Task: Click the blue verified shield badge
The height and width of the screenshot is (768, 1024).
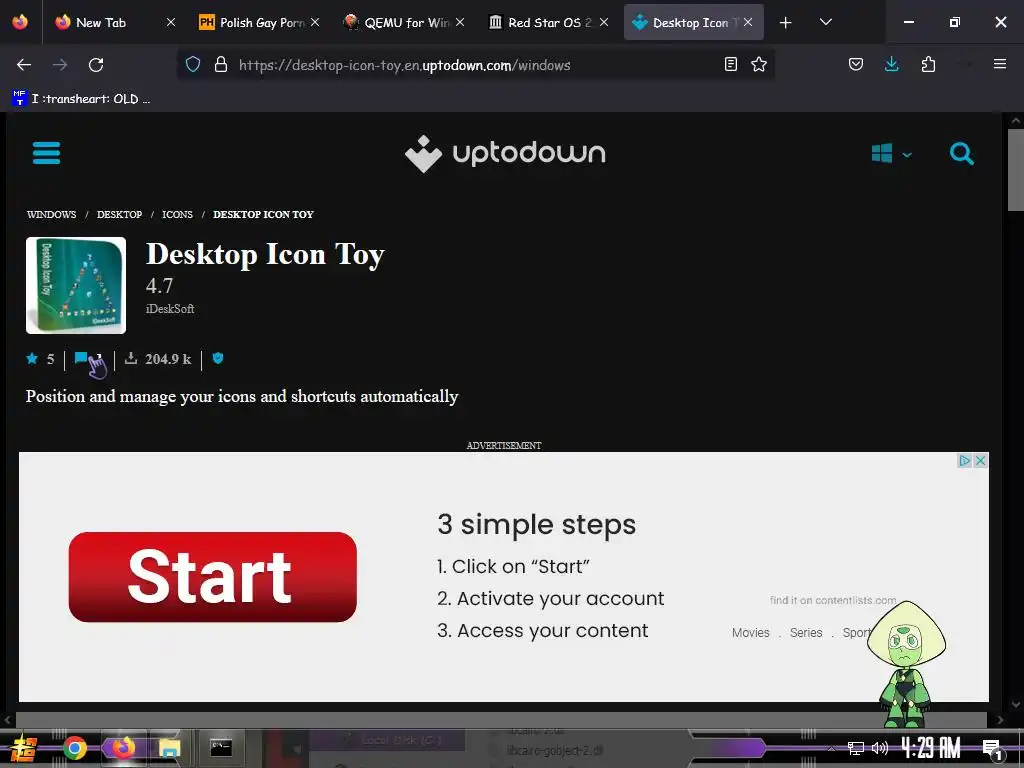Action: coord(218,358)
